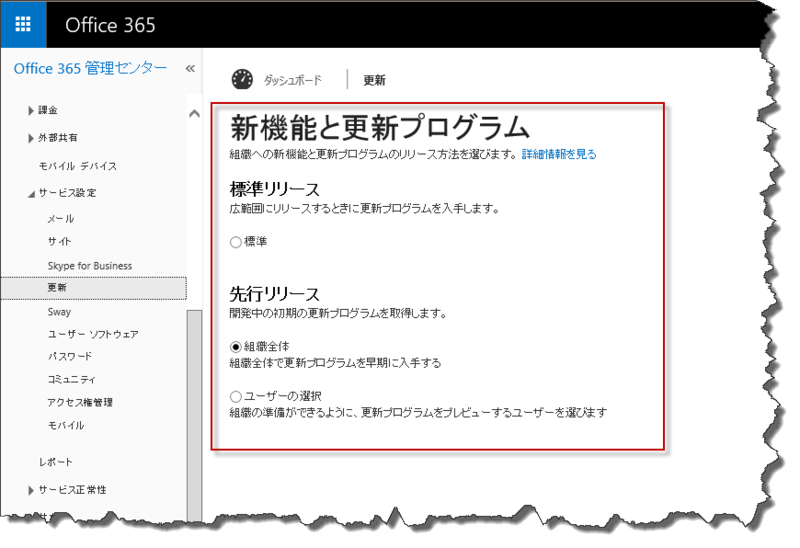Click the sidebar scroll up arrow
Image resolution: width=800 pixels, height=548 pixels.
coord(194,113)
